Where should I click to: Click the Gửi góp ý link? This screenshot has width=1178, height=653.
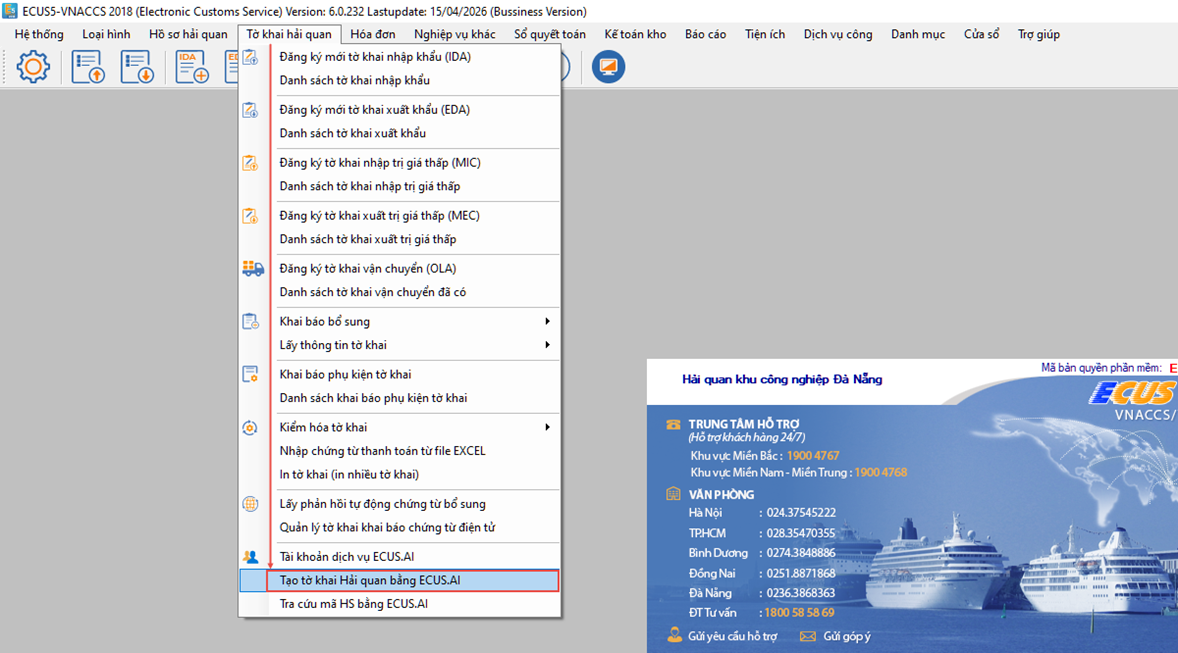point(846,637)
